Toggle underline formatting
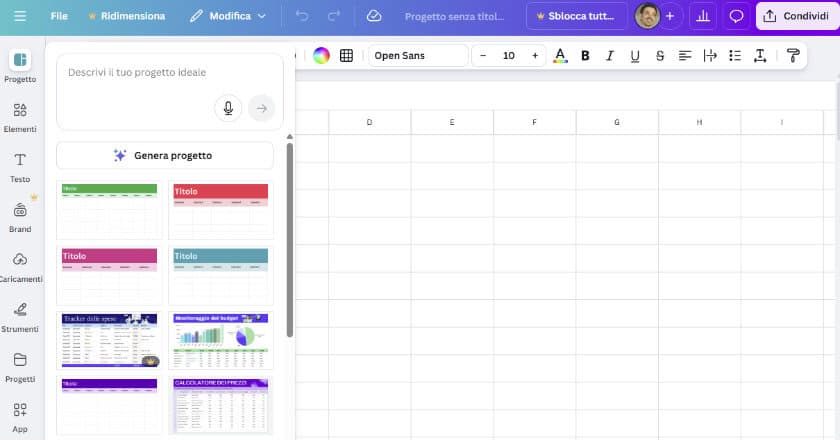Image resolution: width=840 pixels, height=440 pixels. tap(635, 55)
